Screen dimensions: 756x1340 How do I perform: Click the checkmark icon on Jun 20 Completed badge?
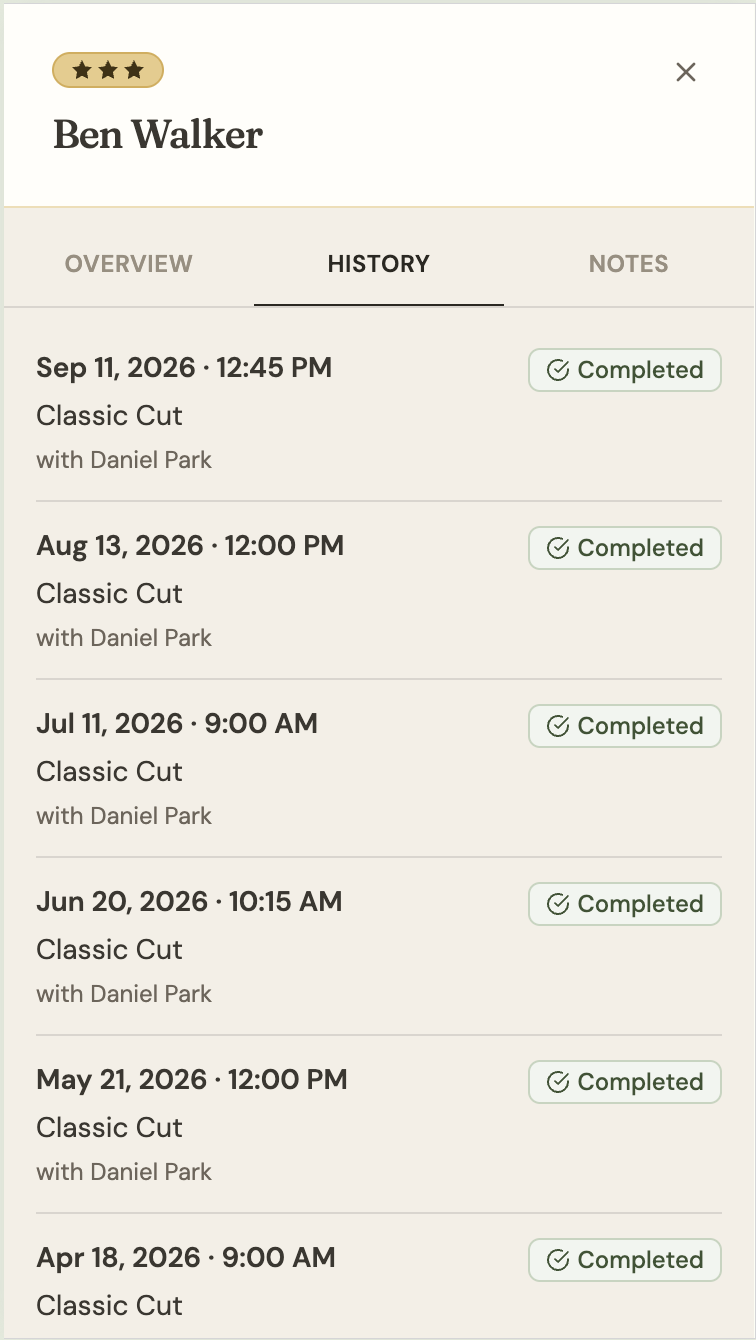[x=558, y=904]
